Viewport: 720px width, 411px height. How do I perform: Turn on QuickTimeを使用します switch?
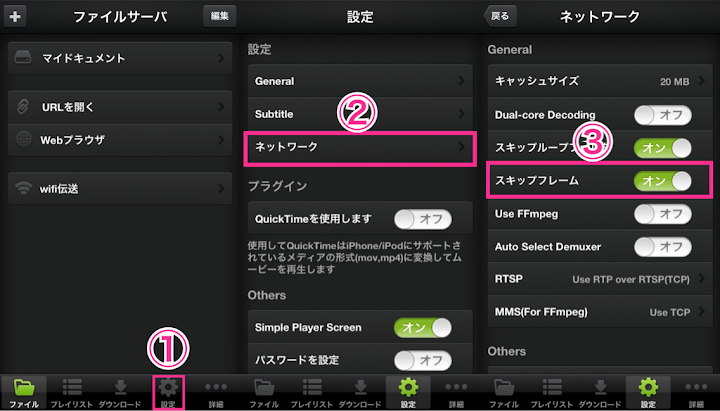coord(422,219)
